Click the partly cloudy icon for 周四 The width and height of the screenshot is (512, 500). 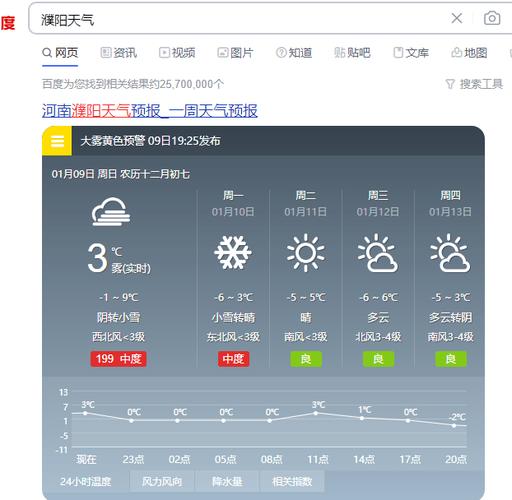pyautogui.click(x=450, y=253)
